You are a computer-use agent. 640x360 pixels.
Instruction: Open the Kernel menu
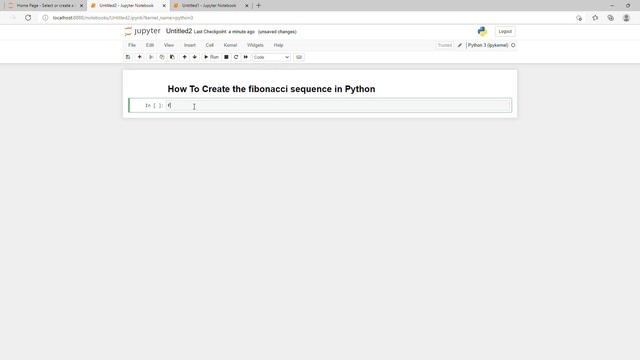[x=230, y=45]
